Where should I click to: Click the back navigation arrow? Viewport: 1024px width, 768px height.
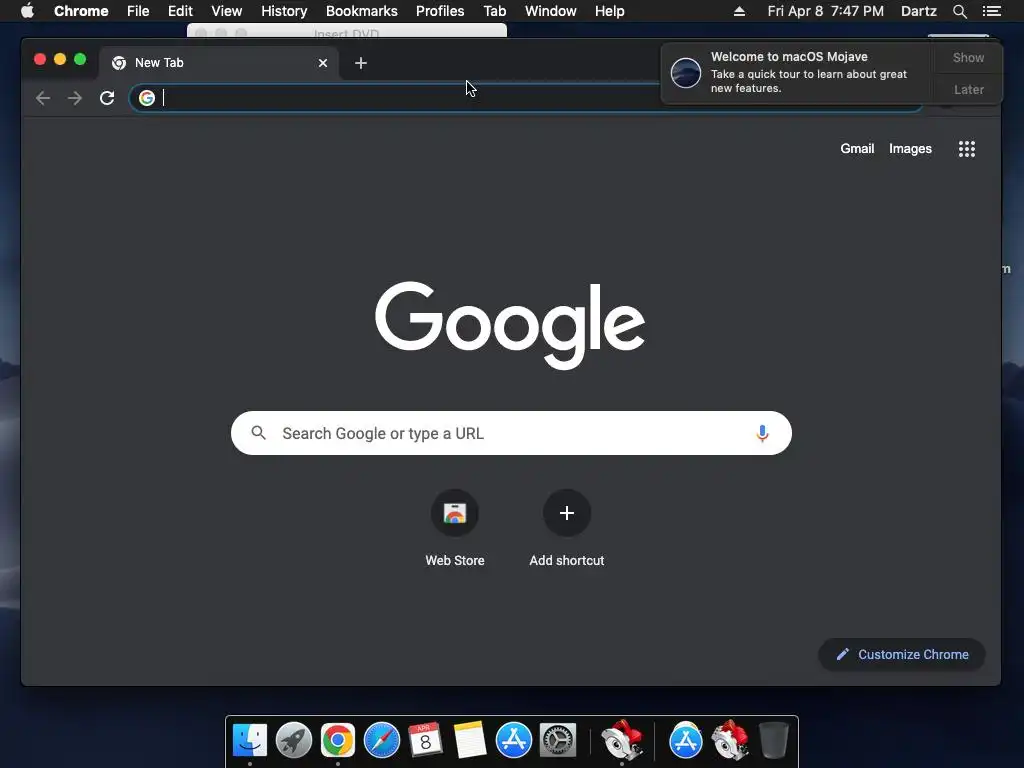43,98
